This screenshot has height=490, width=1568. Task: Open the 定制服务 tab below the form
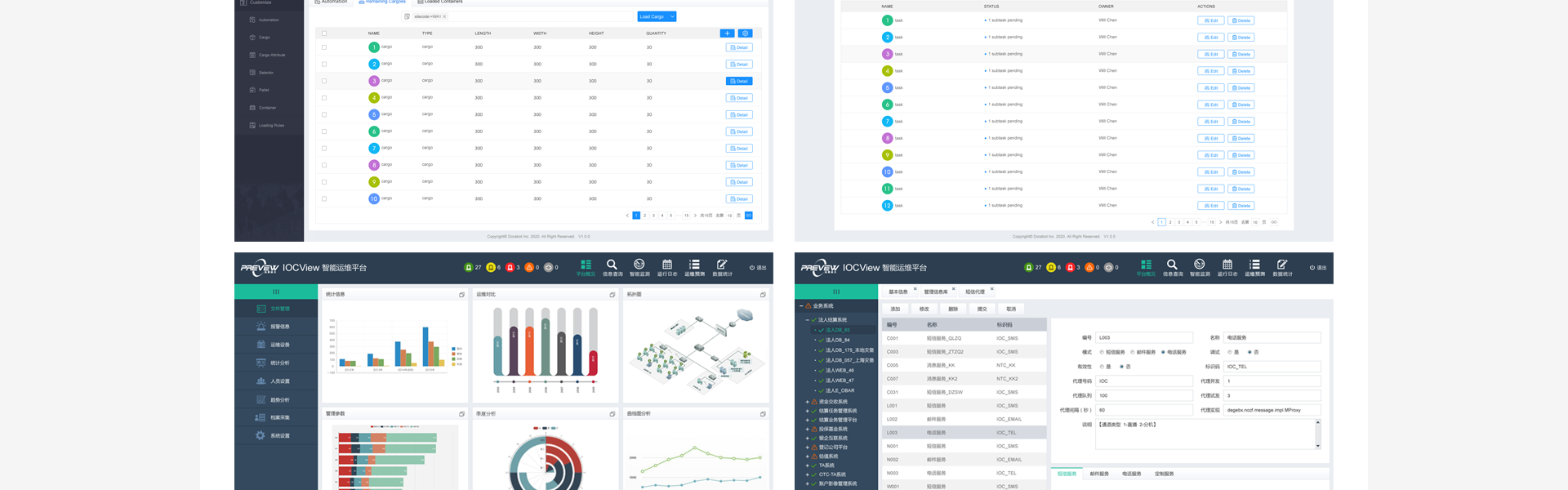1164,474
